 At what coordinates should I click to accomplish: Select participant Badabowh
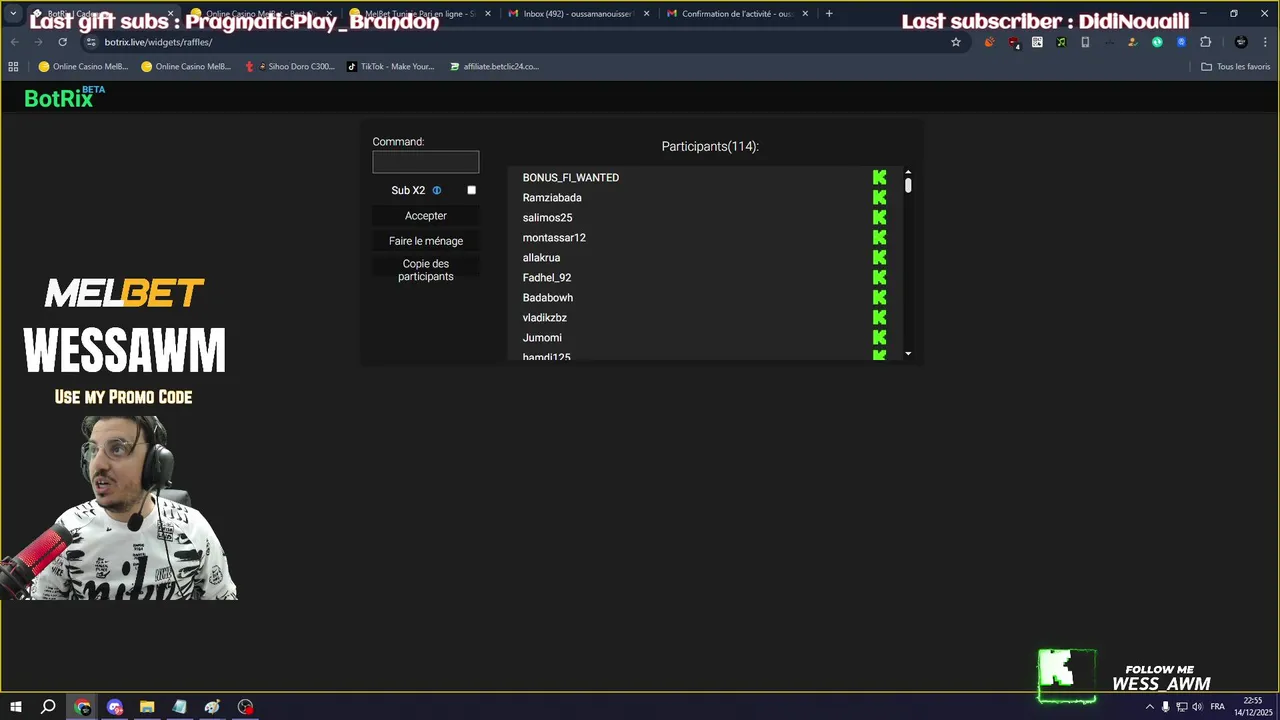pyautogui.click(x=548, y=298)
